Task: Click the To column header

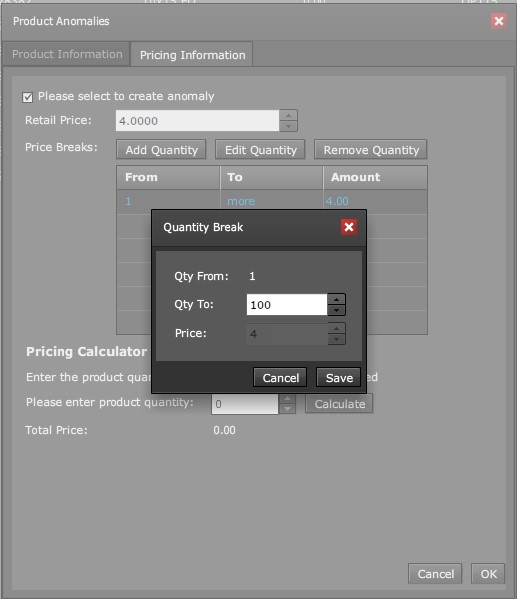Action: [x=271, y=178]
